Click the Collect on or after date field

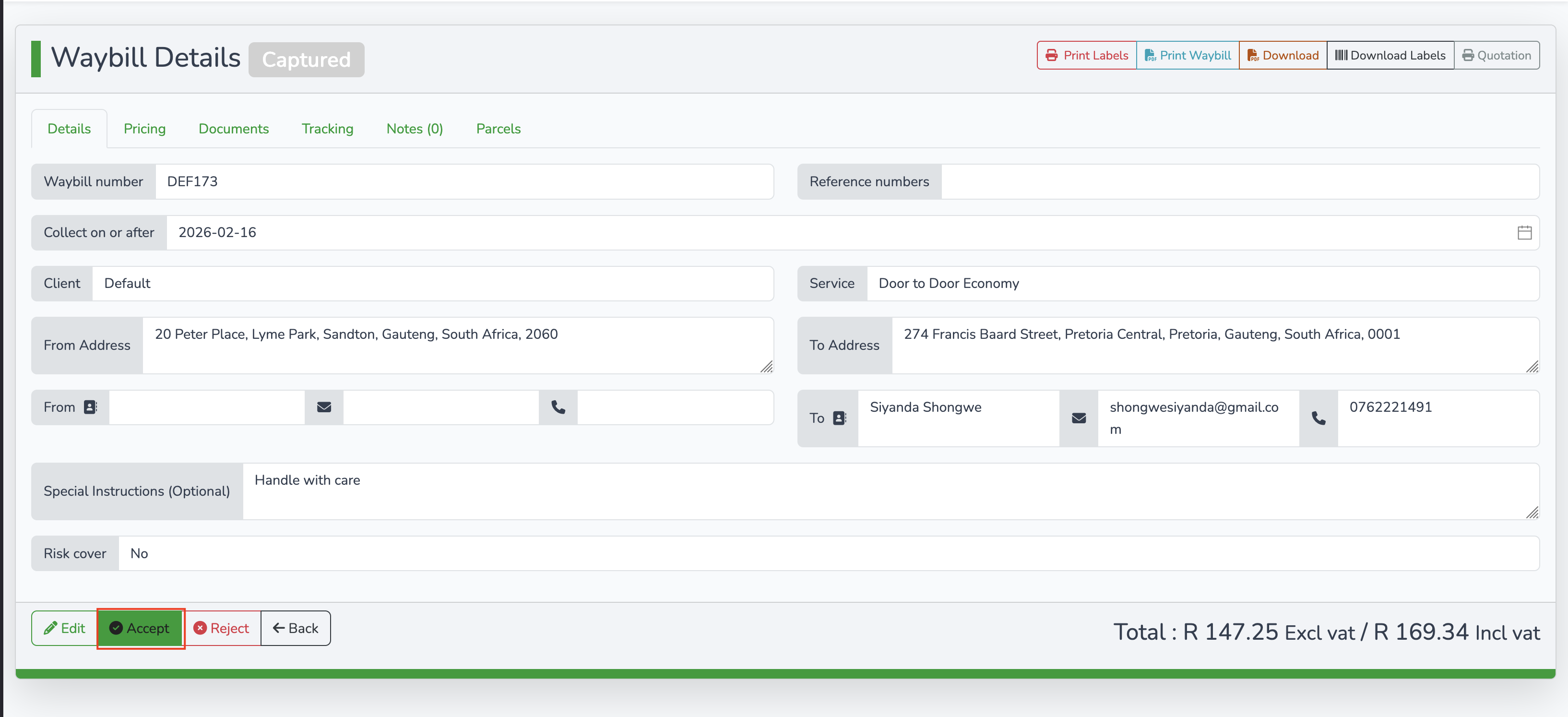(853, 232)
